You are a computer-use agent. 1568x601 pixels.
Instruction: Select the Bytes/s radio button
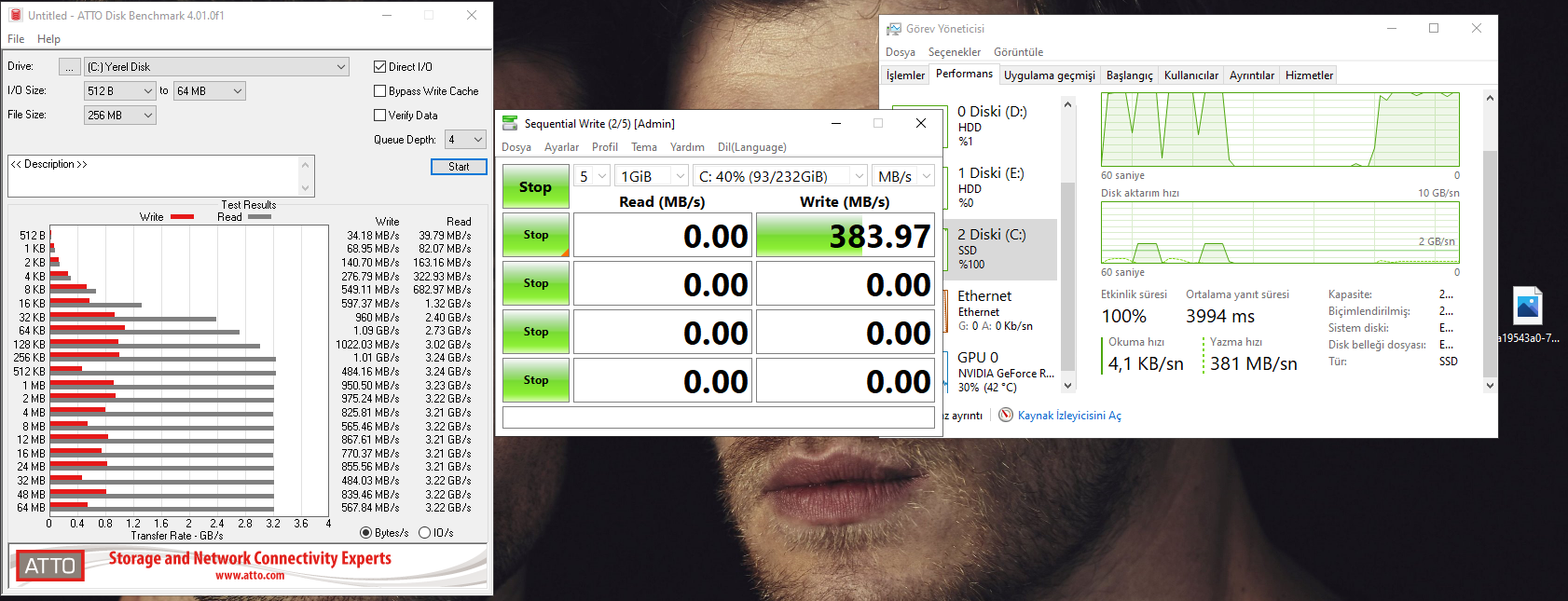(x=365, y=533)
